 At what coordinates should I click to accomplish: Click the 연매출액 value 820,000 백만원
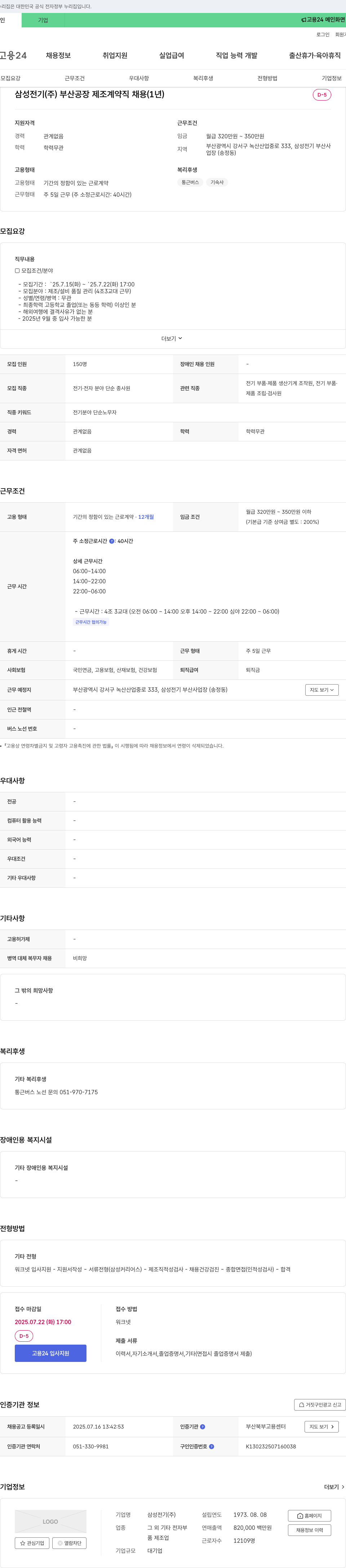pos(252,1528)
